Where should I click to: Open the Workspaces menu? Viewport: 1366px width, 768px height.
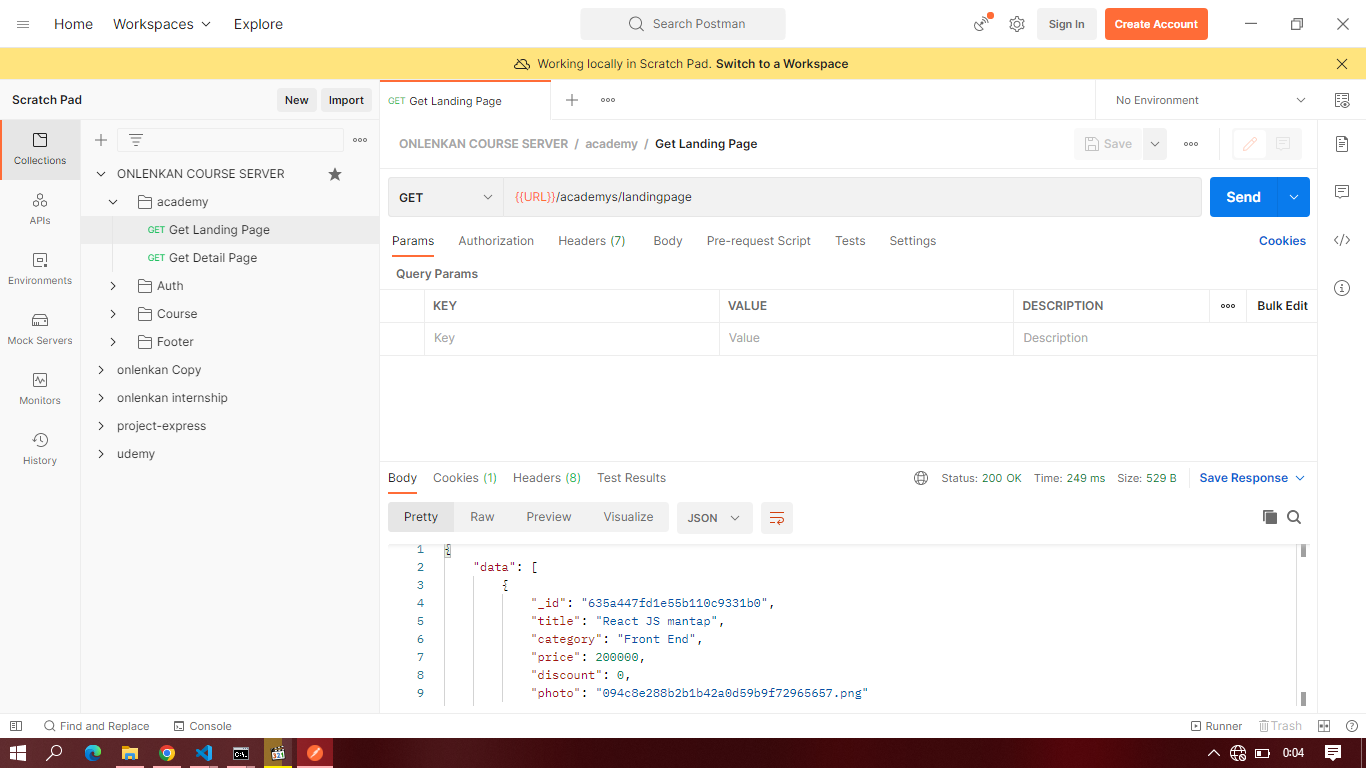[162, 24]
